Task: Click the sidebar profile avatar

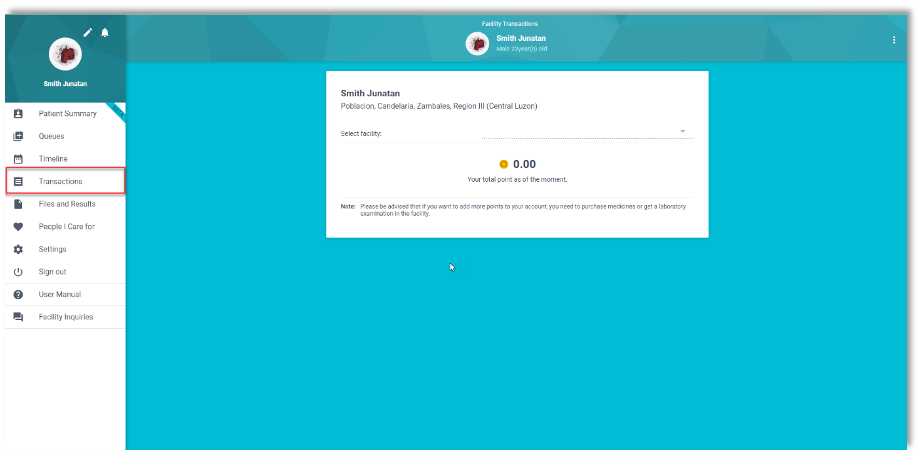Action: click(65, 54)
